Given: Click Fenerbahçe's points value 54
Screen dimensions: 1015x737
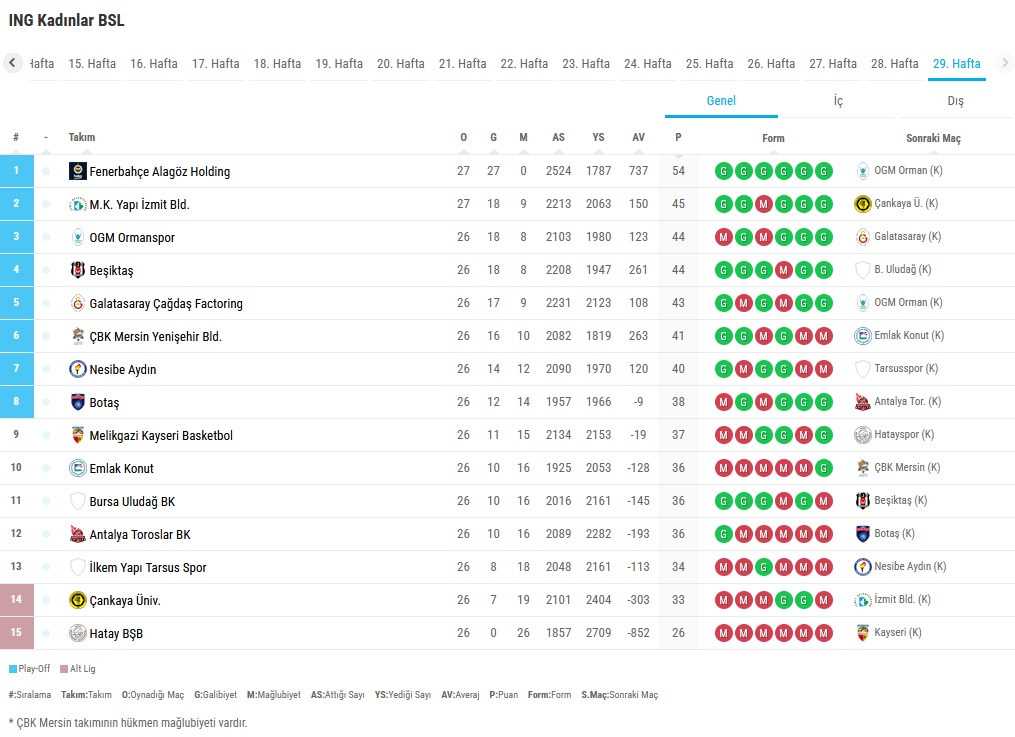Looking at the screenshot, I should [678, 171].
